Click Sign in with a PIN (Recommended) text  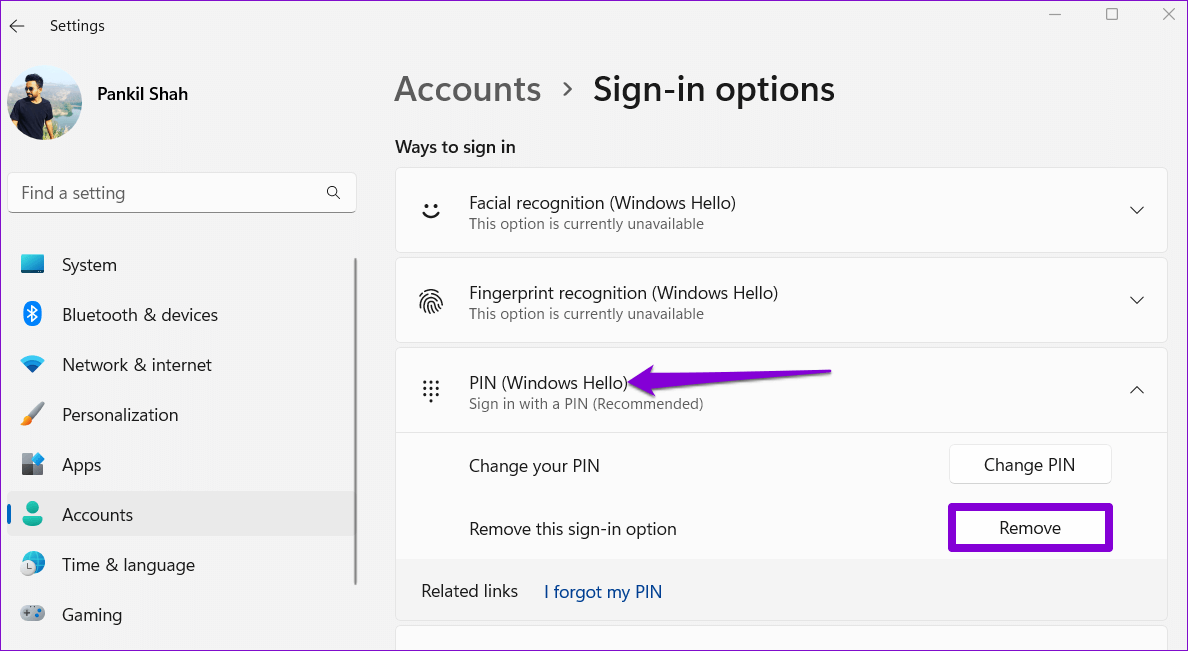pyautogui.click(x=586, y=404)
